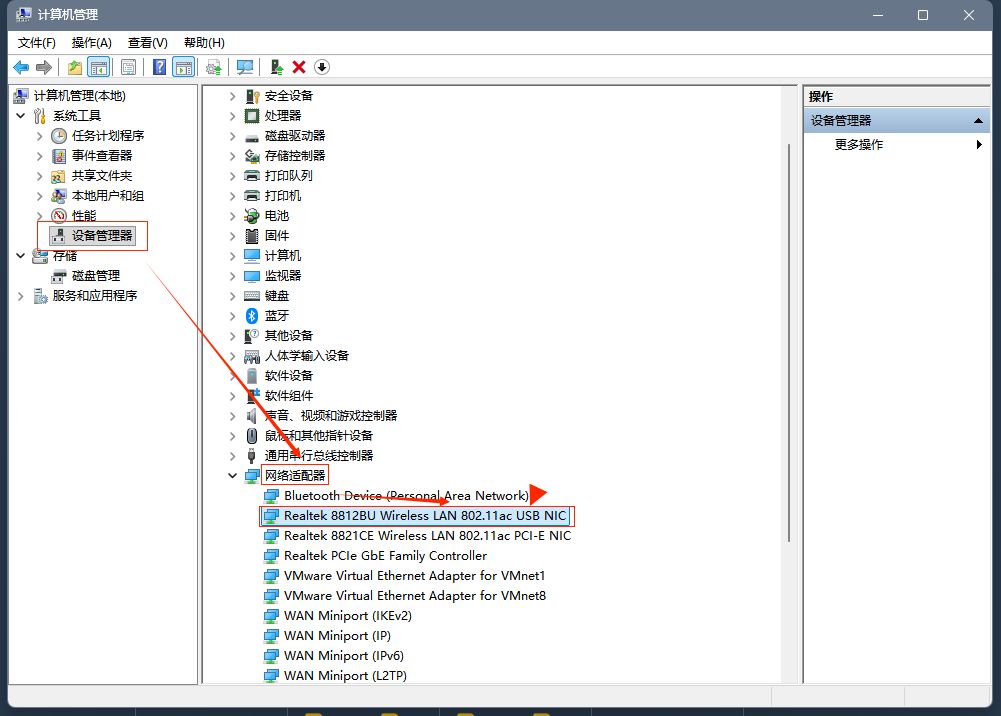Screen dimensions: 1001x716
Task: Click the up one level folder icon
Action: point(74,67)
